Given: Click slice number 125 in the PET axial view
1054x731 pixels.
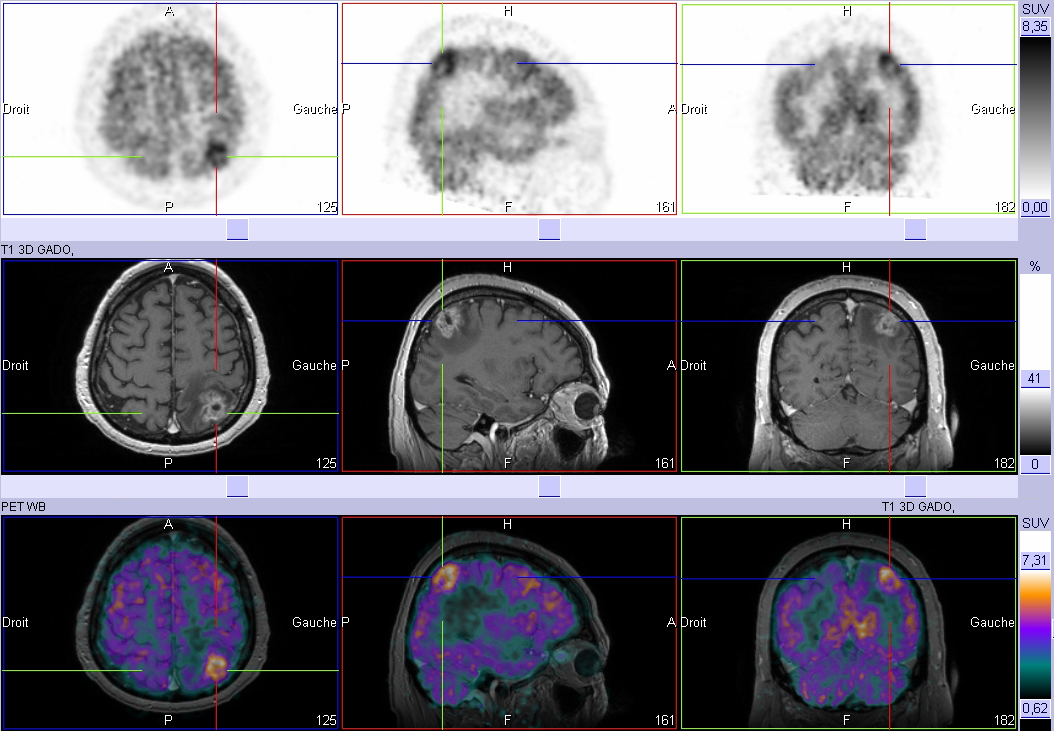Looking at the screenshot, I should coord(327,207).
